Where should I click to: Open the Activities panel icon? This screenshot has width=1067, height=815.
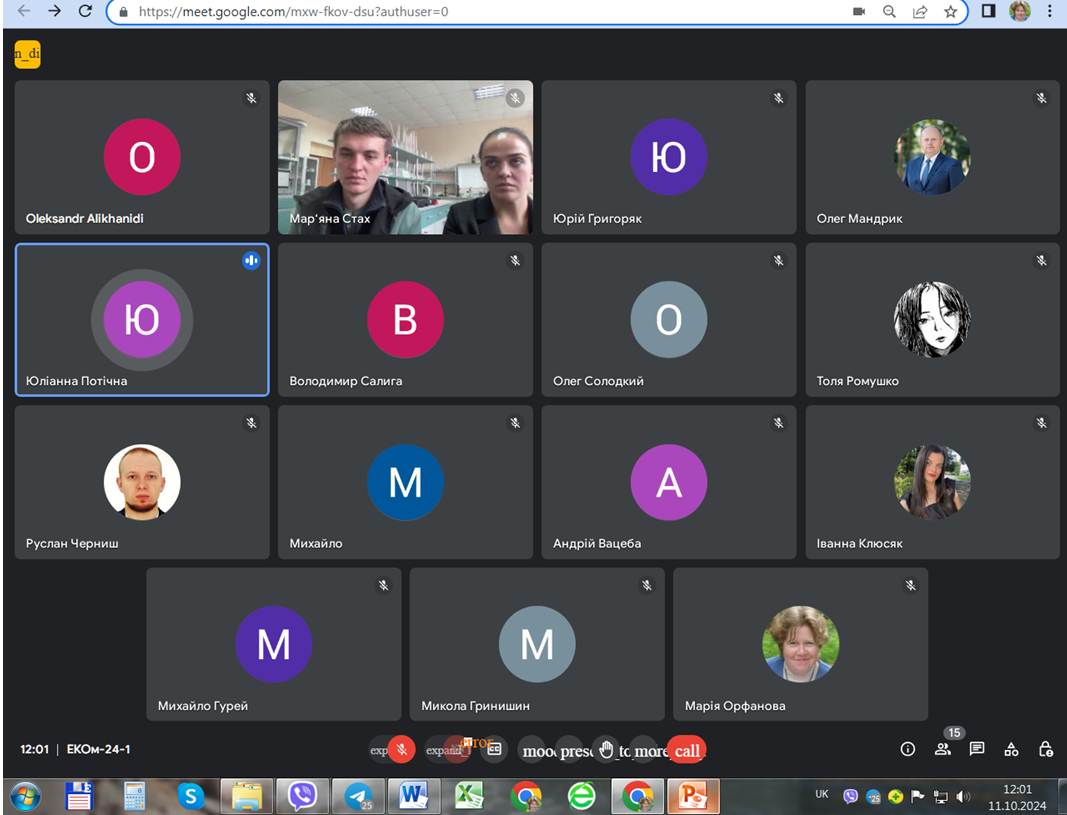pos(1011,749)
